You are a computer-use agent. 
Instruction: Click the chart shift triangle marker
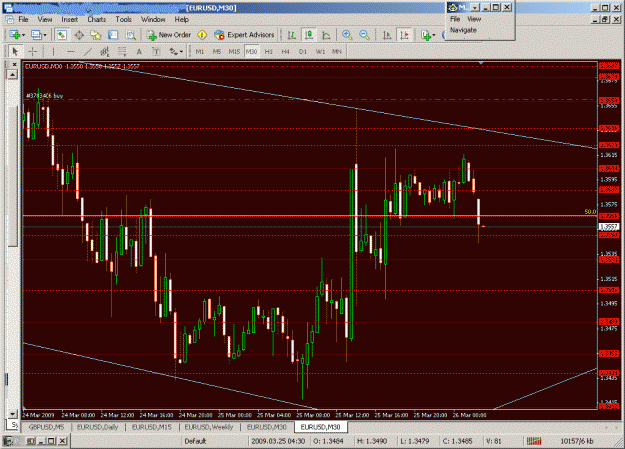(481, 63)
